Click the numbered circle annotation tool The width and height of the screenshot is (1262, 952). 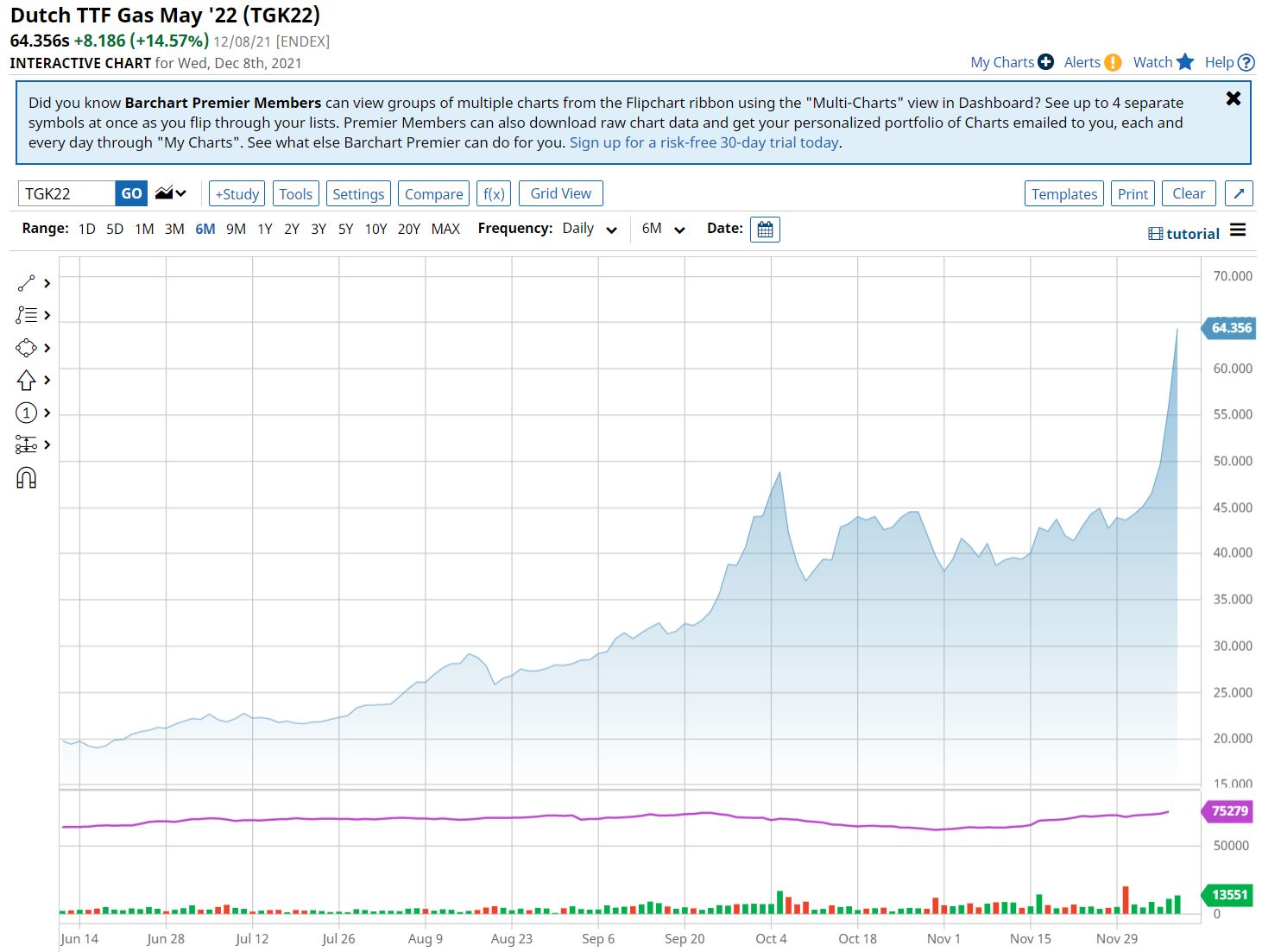(x=26, y=413)
